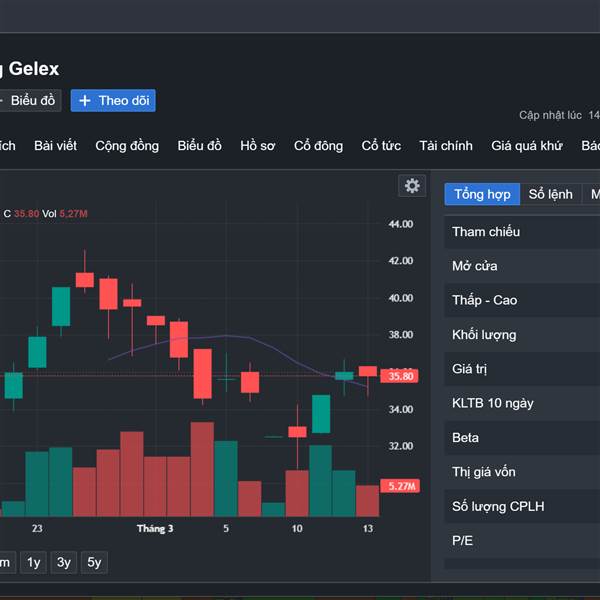Screen dimensions: 600x600
Task: Open the Bài viết tab
Action: coord(55,146)
